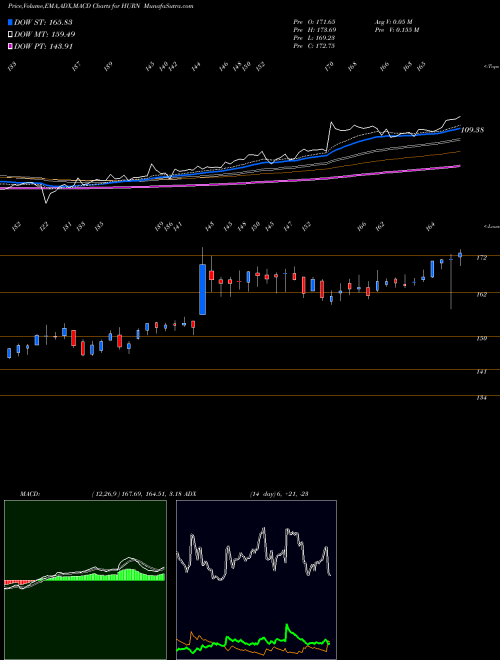Open the ADX indicator panel
The image size is (500, 660).
click(x=257, y=580)
